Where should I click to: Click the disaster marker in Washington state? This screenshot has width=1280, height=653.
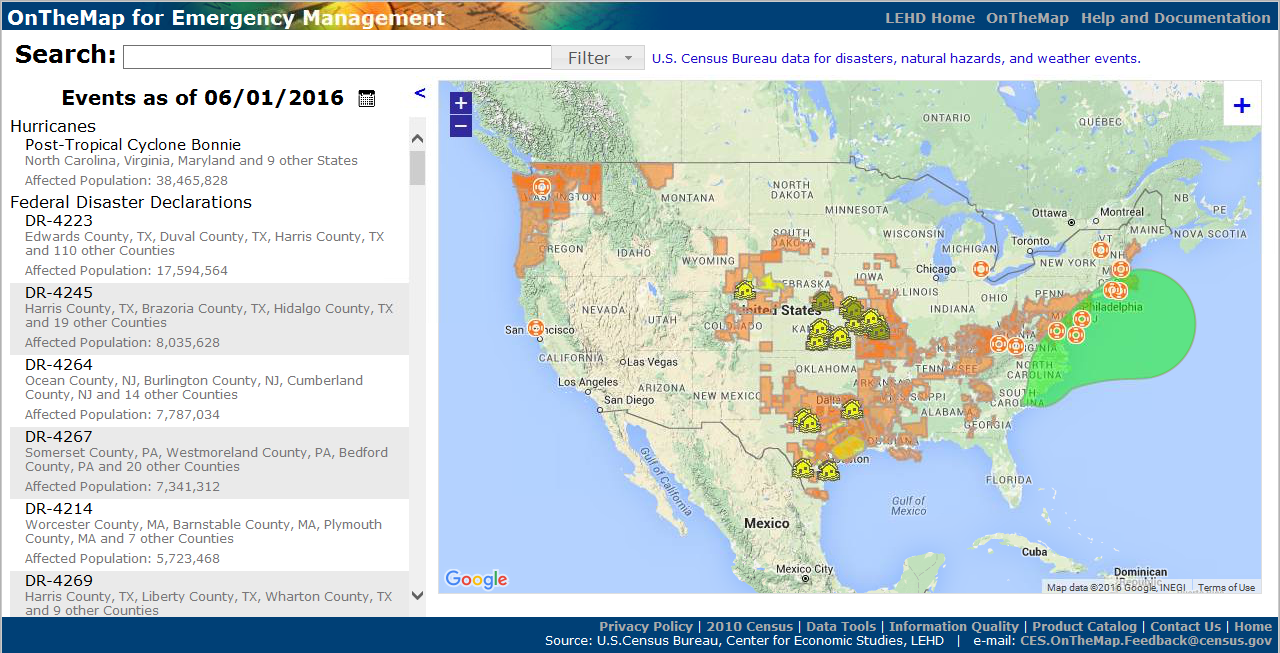(542, 186)
